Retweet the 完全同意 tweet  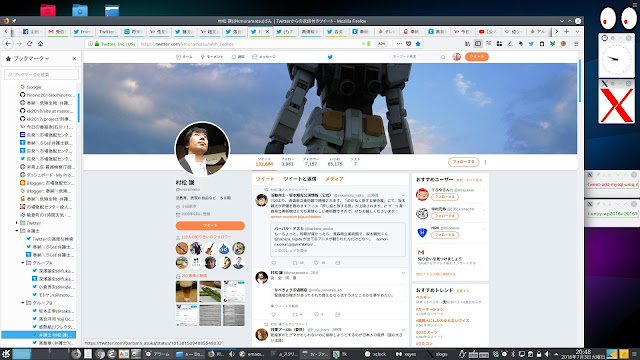[295, 314]
